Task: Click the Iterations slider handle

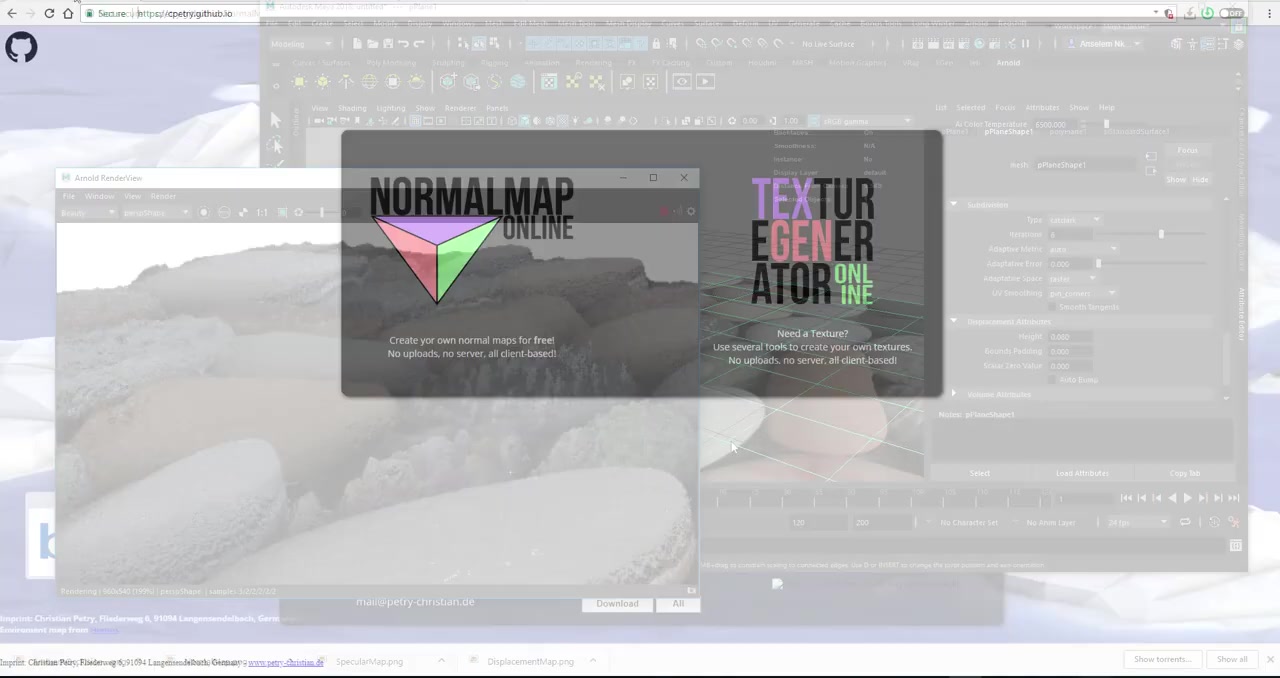Action: click(x=1161, y=234)
